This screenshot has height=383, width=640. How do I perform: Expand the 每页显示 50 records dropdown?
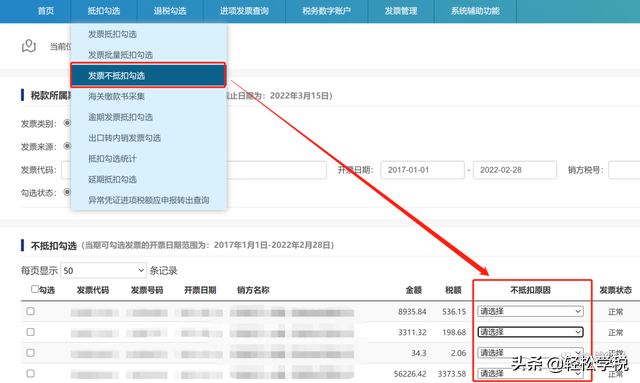point(104,270)
